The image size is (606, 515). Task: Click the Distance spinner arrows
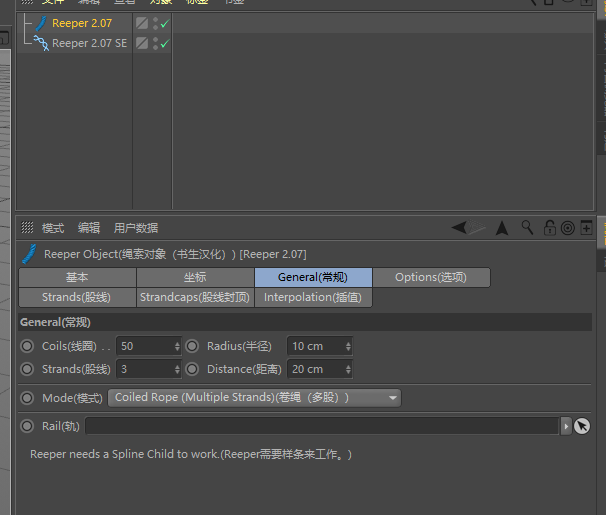[348, 369]
